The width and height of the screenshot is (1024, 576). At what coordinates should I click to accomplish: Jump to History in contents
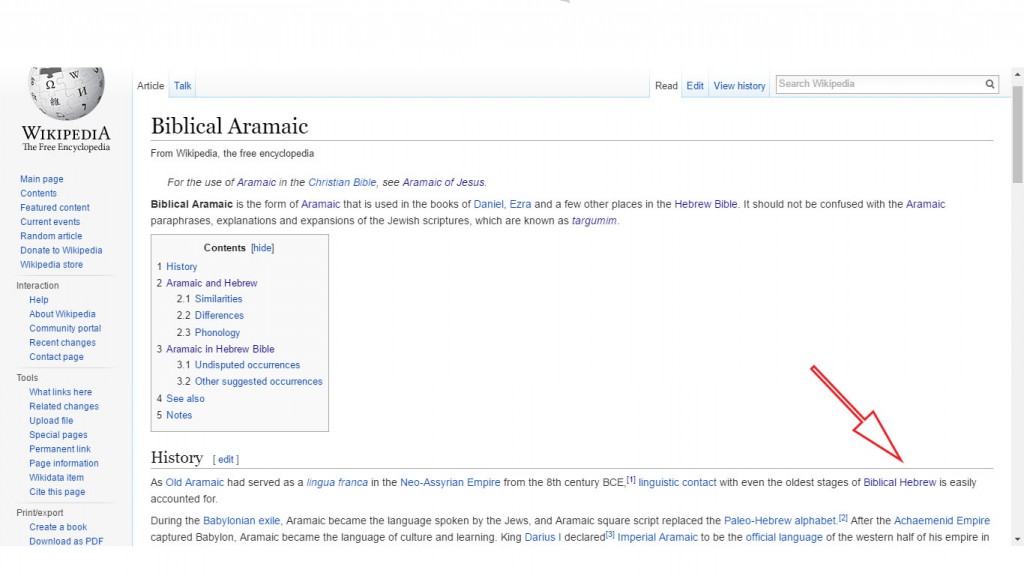point(182,266)
